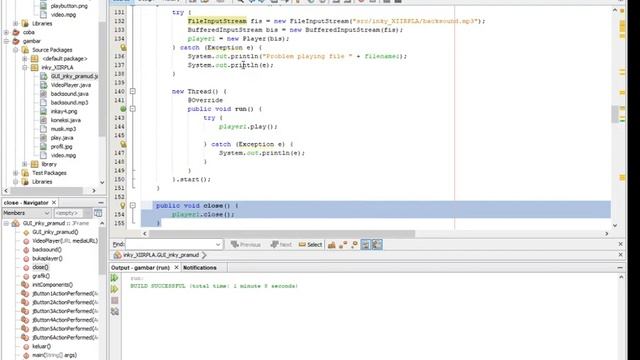Click the Next button in Find bar
Screen dimensions: 640x360
(281, 245)
